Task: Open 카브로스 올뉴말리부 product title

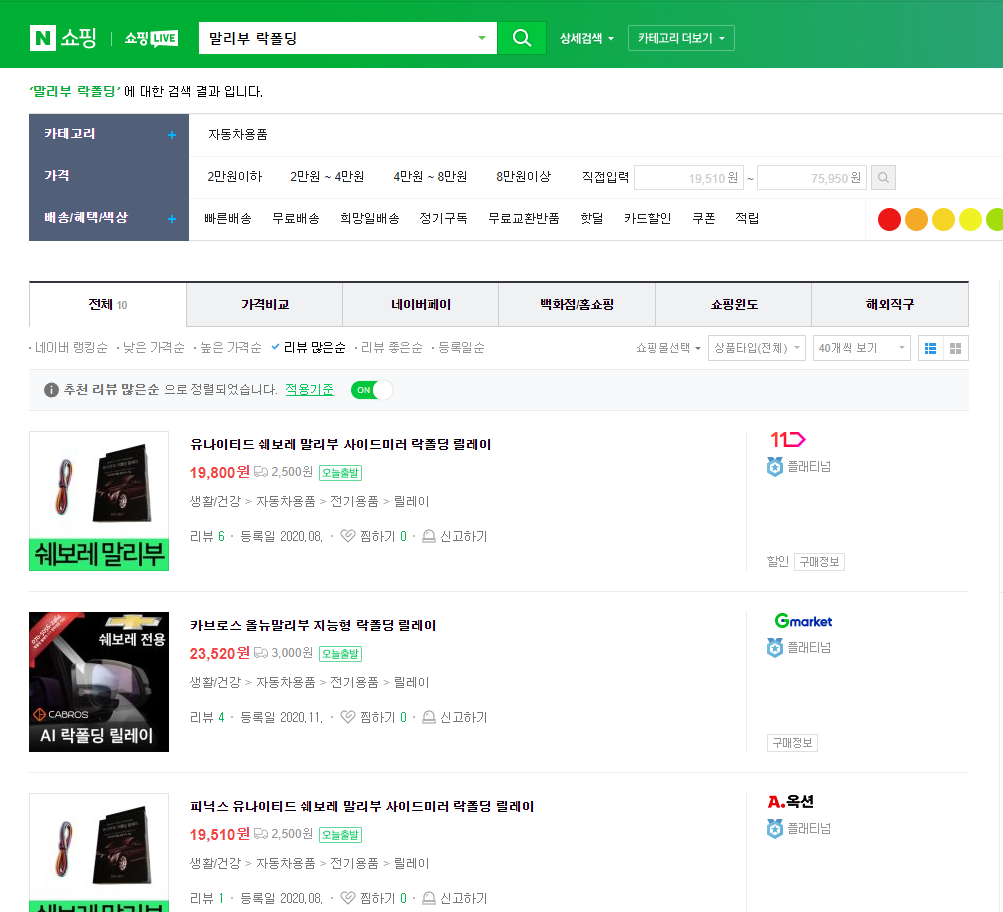Action: tap(313, 625)
